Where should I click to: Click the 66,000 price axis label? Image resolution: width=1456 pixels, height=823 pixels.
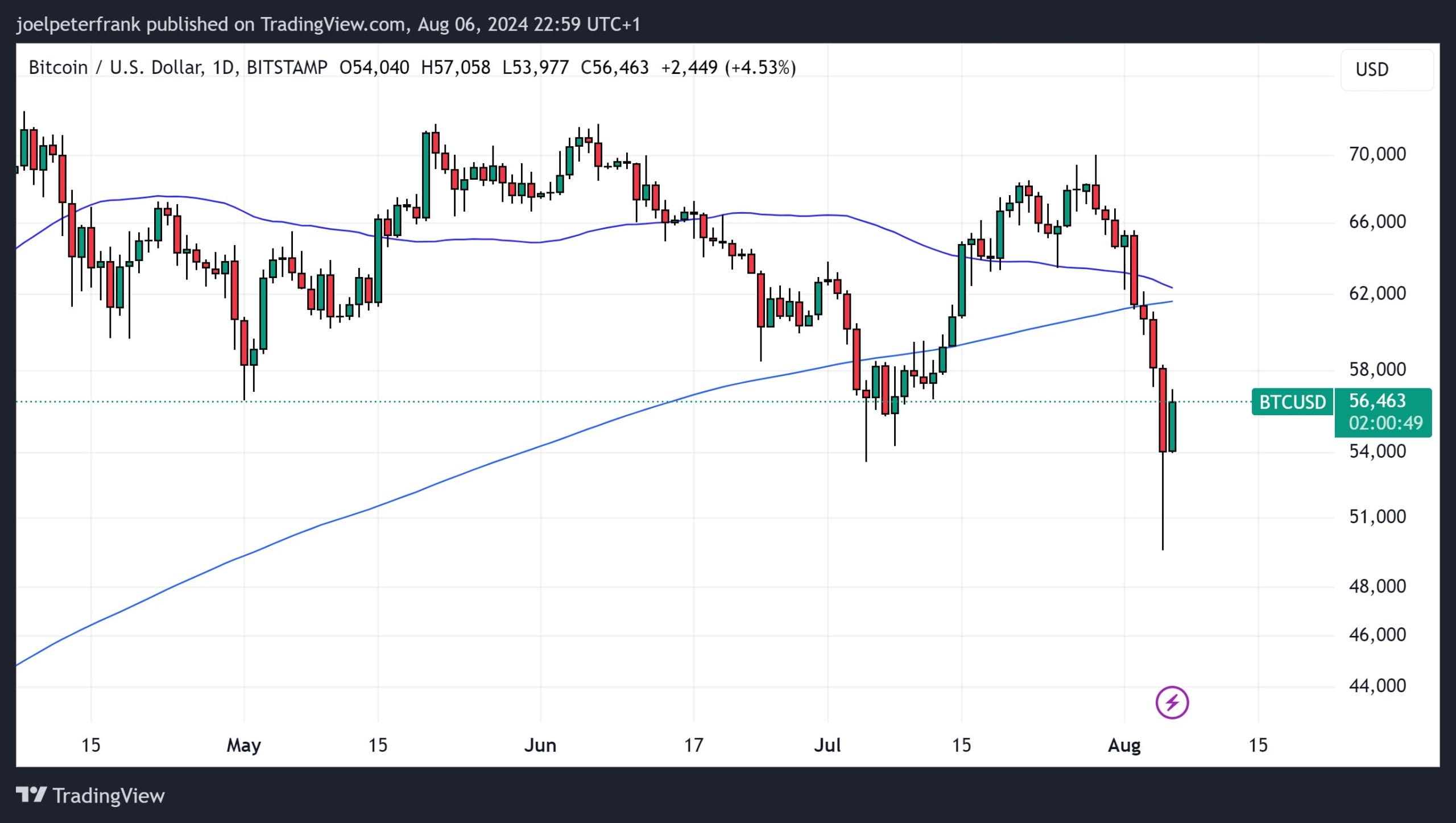1377,222
